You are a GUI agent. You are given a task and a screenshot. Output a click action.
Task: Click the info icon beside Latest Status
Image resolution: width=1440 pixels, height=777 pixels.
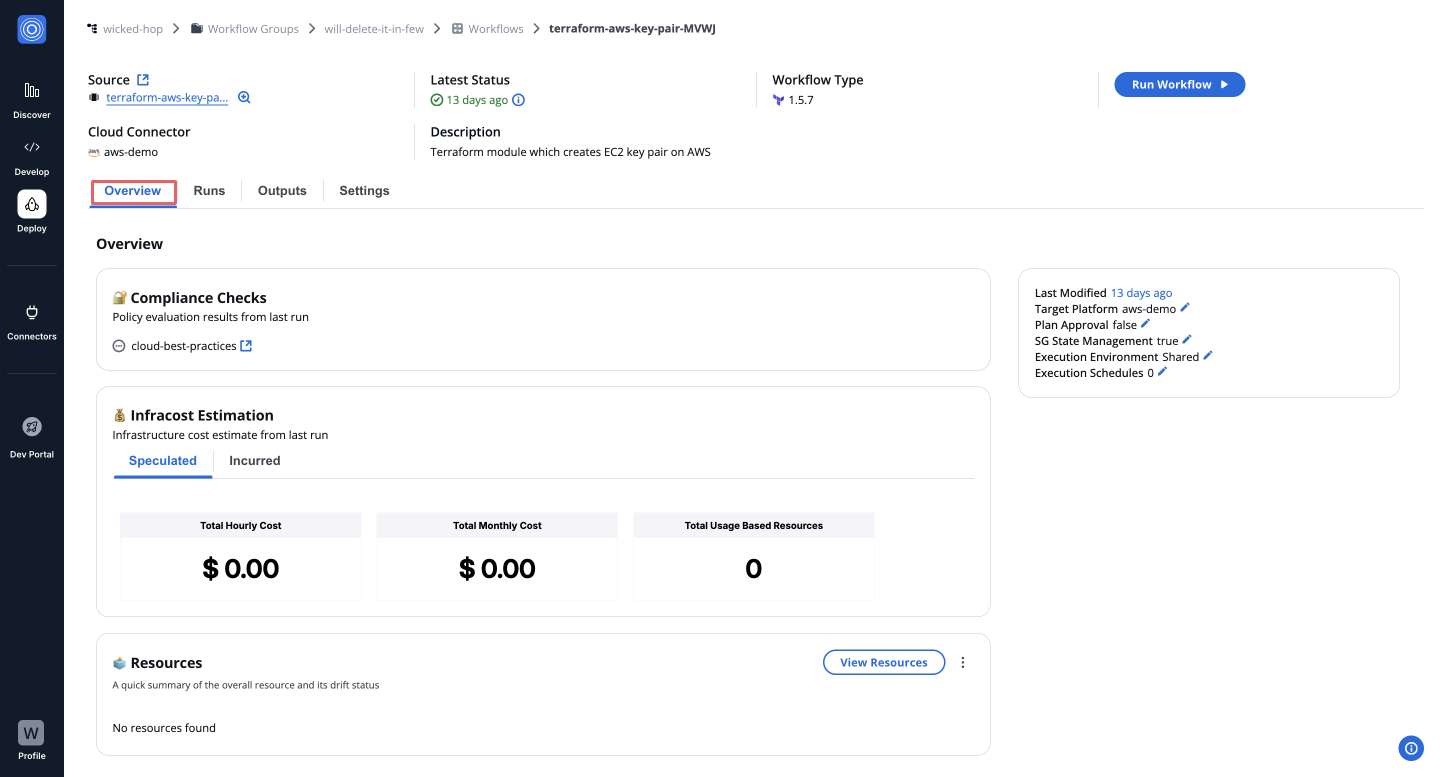pyautogui.click(x=519, y=100)
